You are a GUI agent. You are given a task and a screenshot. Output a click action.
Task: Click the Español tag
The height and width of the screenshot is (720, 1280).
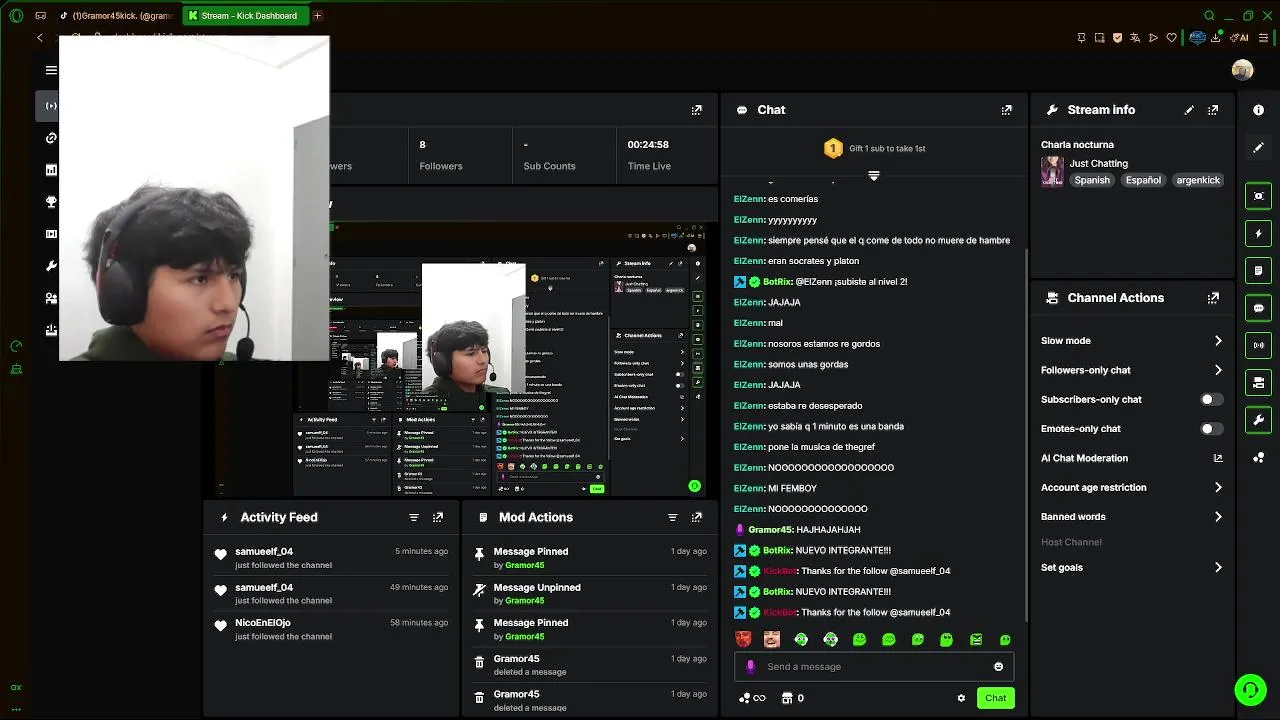click(x=1143, y=180)
